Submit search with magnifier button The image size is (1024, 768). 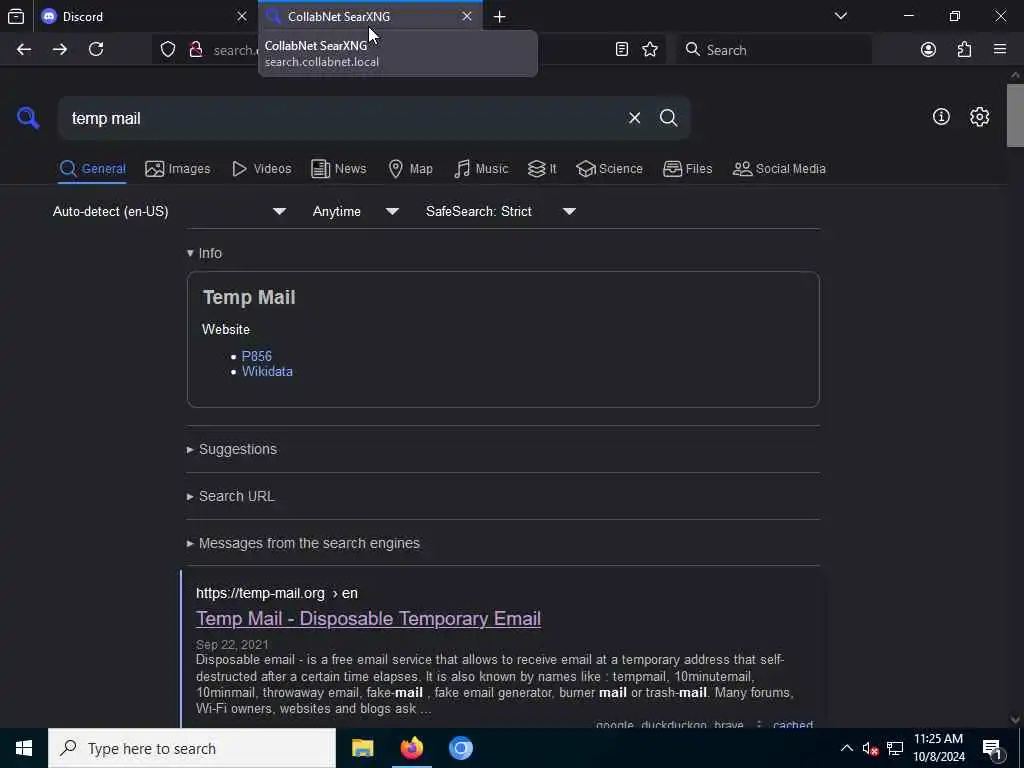[668, 118]
